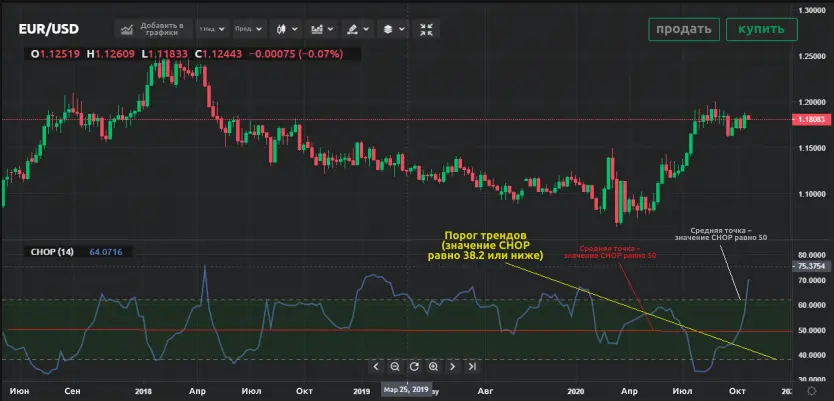Zoom out using the magnifier minus icon

[395, 367]
